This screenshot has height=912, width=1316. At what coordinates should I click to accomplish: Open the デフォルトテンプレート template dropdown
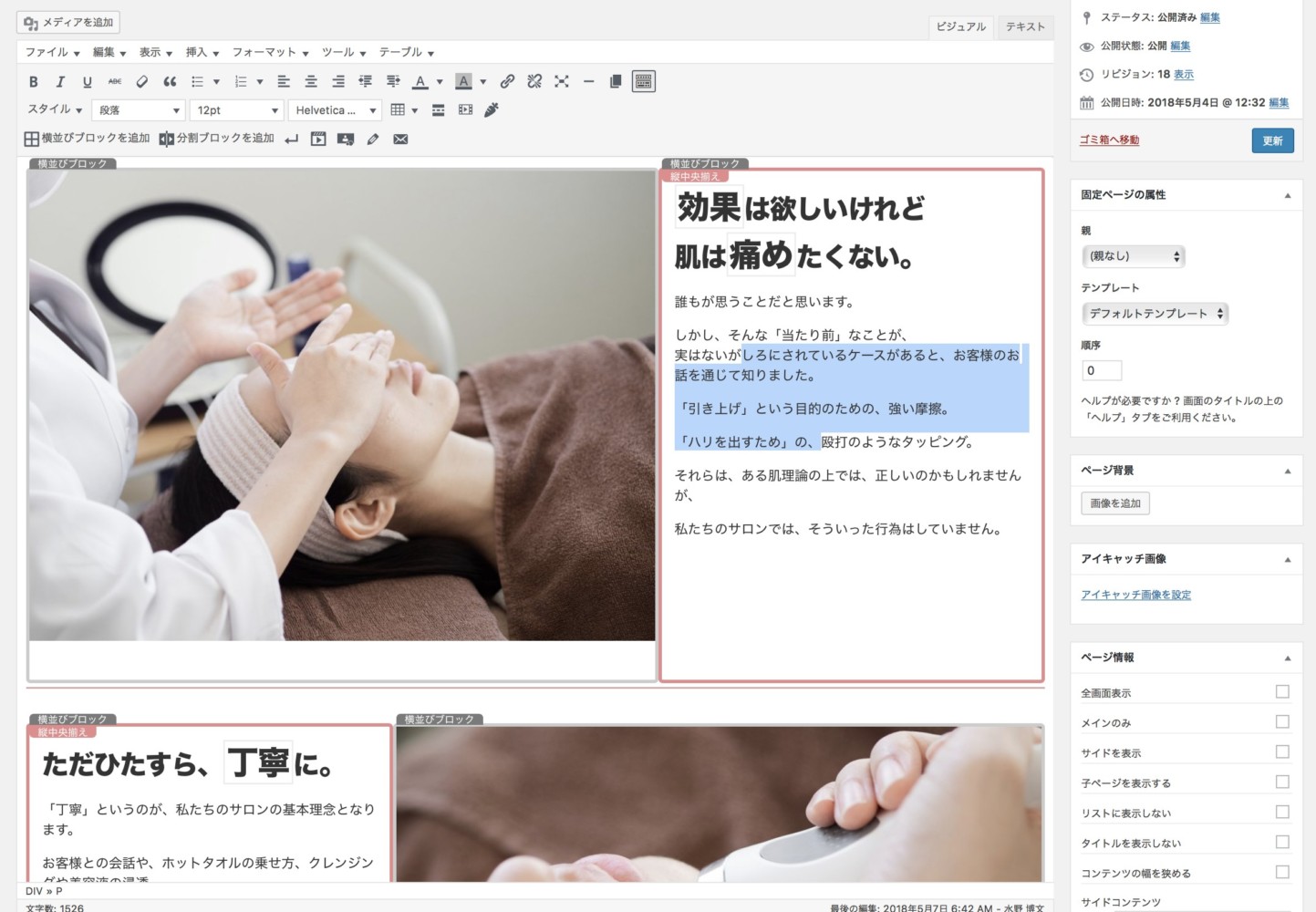pos(1155,314)
